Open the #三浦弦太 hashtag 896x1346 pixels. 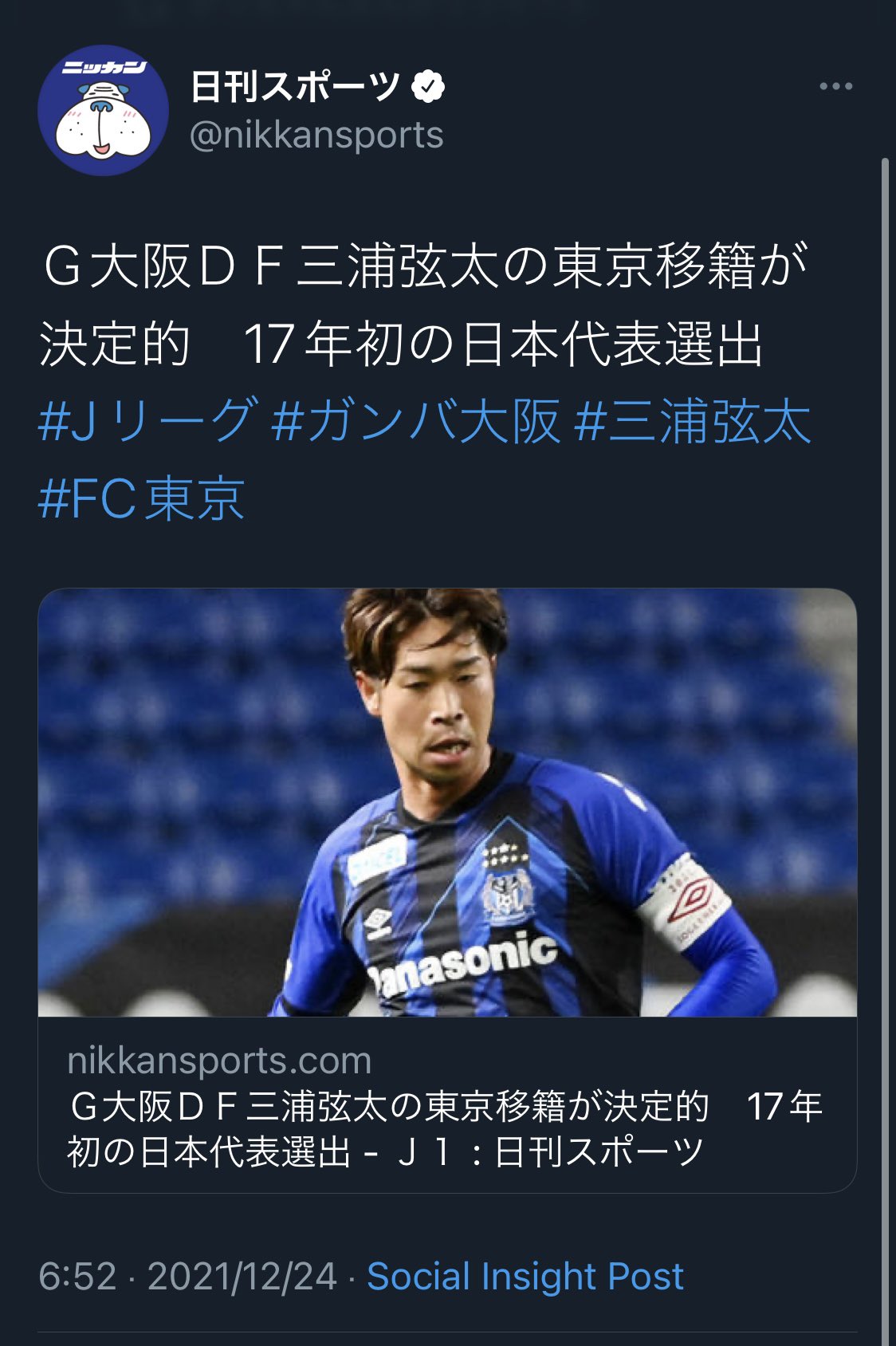tap(692, 420)
